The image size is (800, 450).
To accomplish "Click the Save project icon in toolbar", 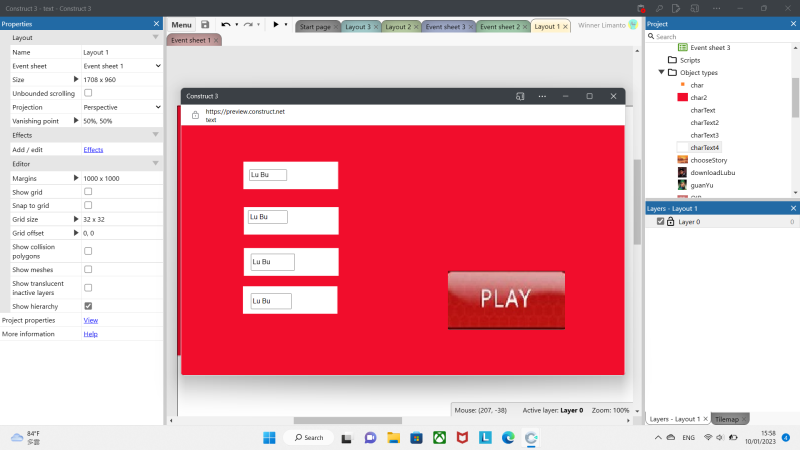I will pos(205,24).
